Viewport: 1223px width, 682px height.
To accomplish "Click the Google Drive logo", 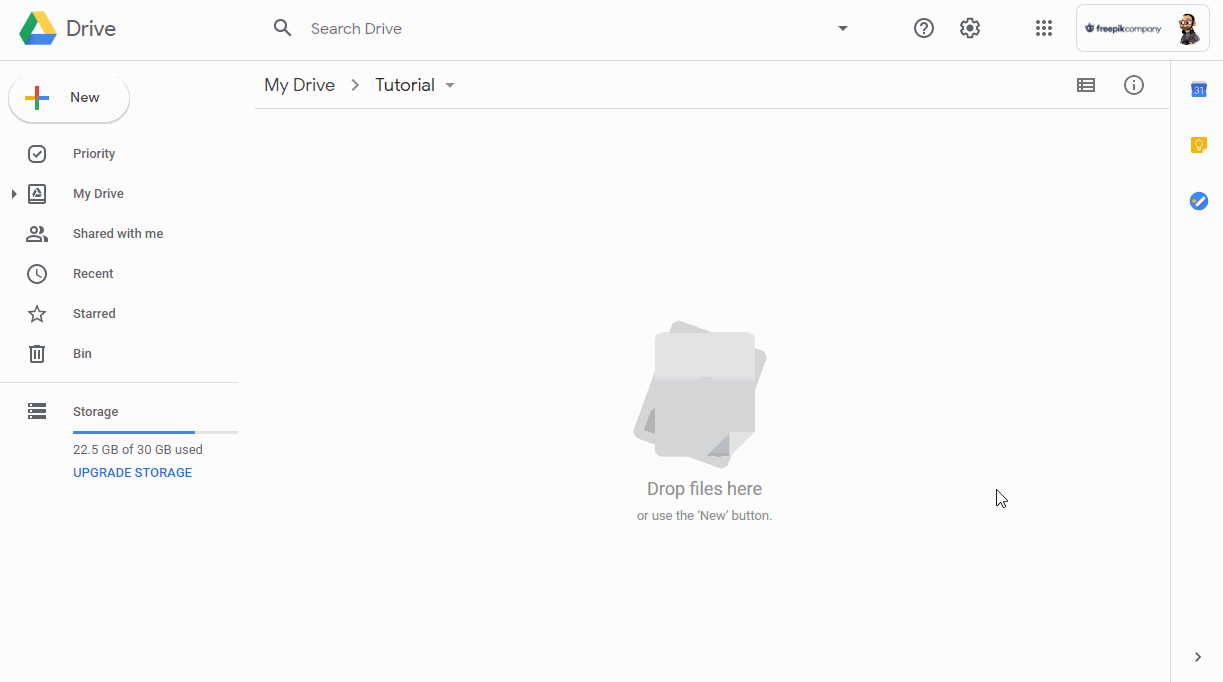I will click(x=38, y=28).
